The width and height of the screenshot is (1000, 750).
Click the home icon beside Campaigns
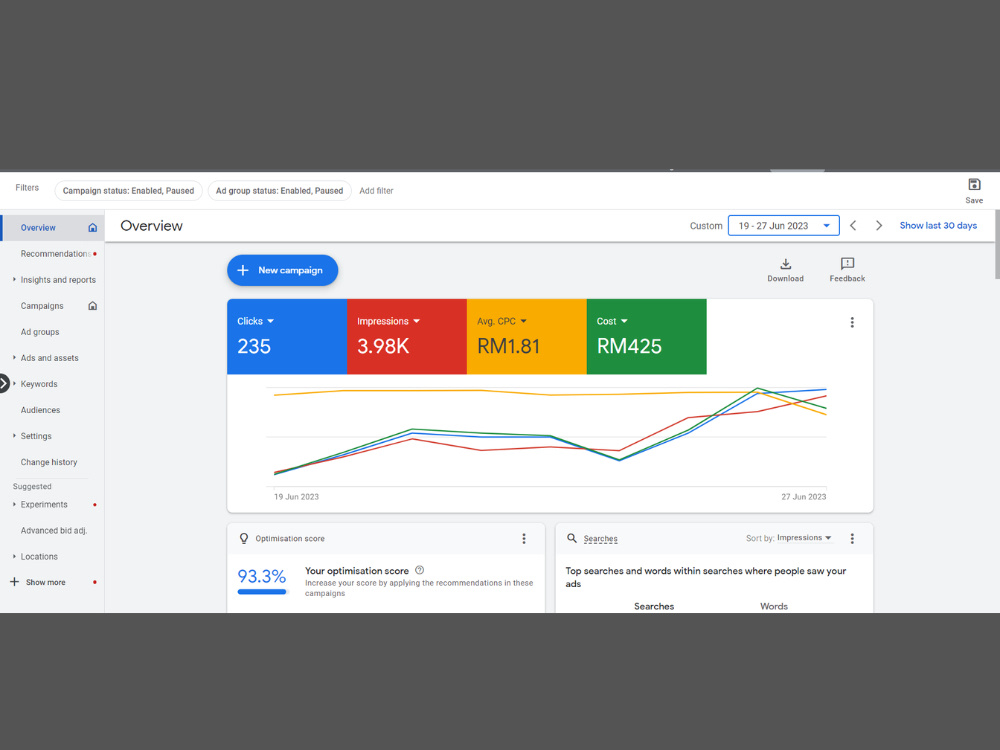click(92, 305)
